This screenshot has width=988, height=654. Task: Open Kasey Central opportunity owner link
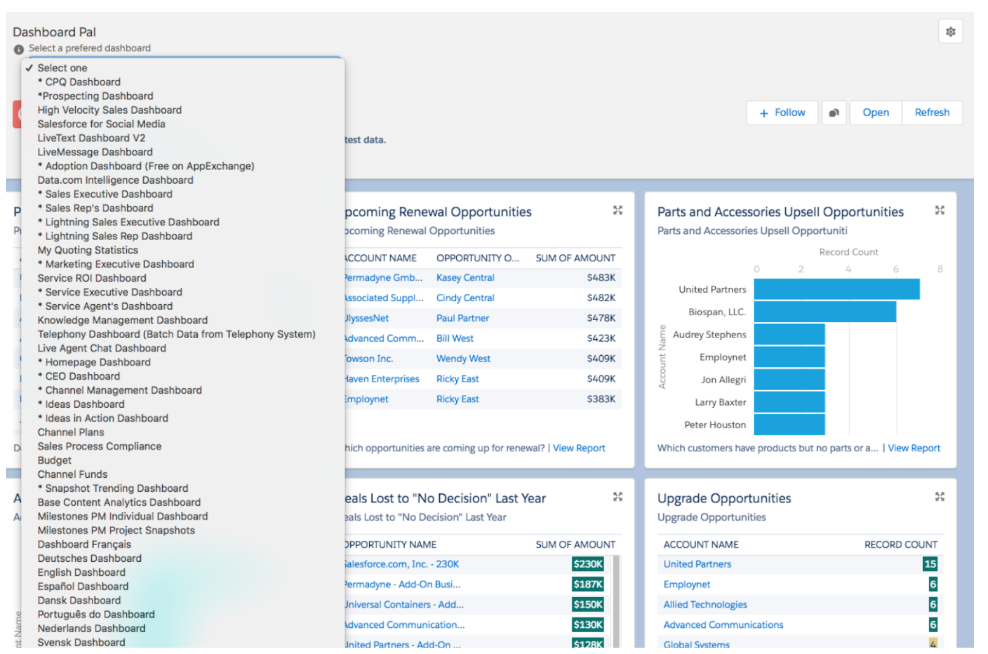(465, 278)
